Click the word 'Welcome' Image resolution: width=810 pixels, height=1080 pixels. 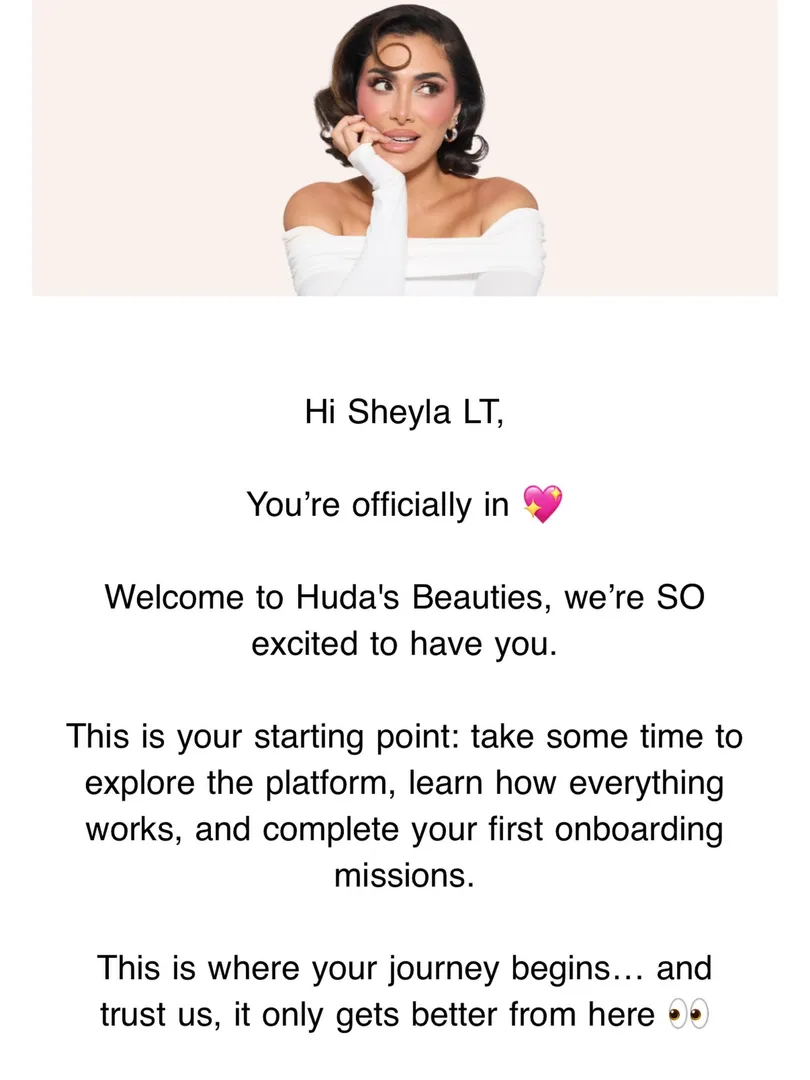pos(174,596)
